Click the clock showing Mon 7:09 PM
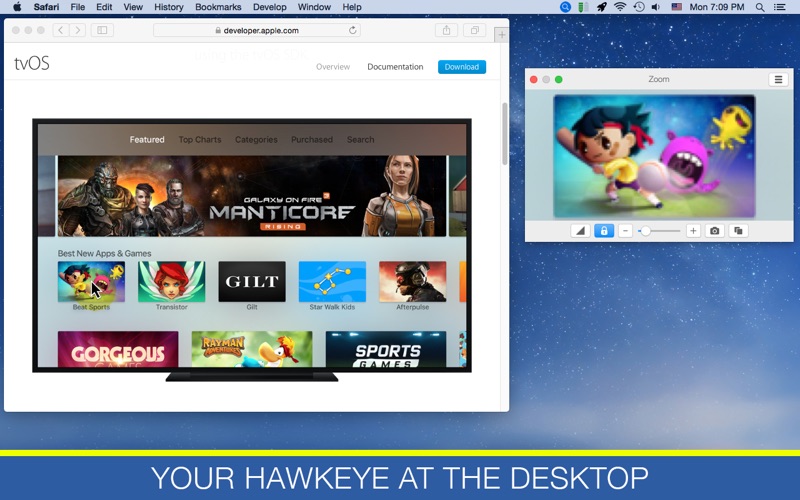Screen dimensions: 800x500 pos(716,7)
